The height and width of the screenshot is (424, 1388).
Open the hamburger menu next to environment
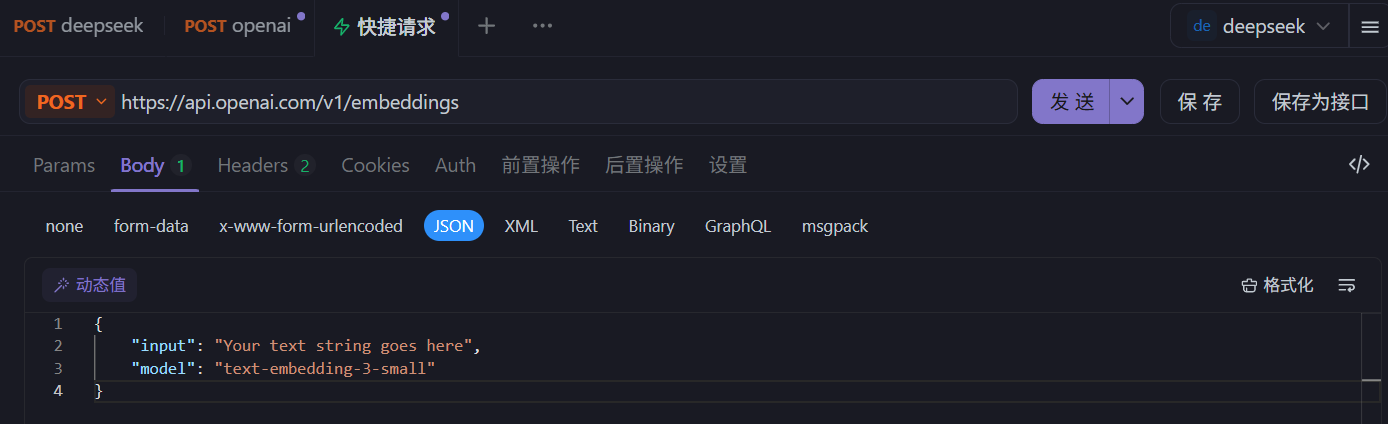click(x=1369, y=27)
